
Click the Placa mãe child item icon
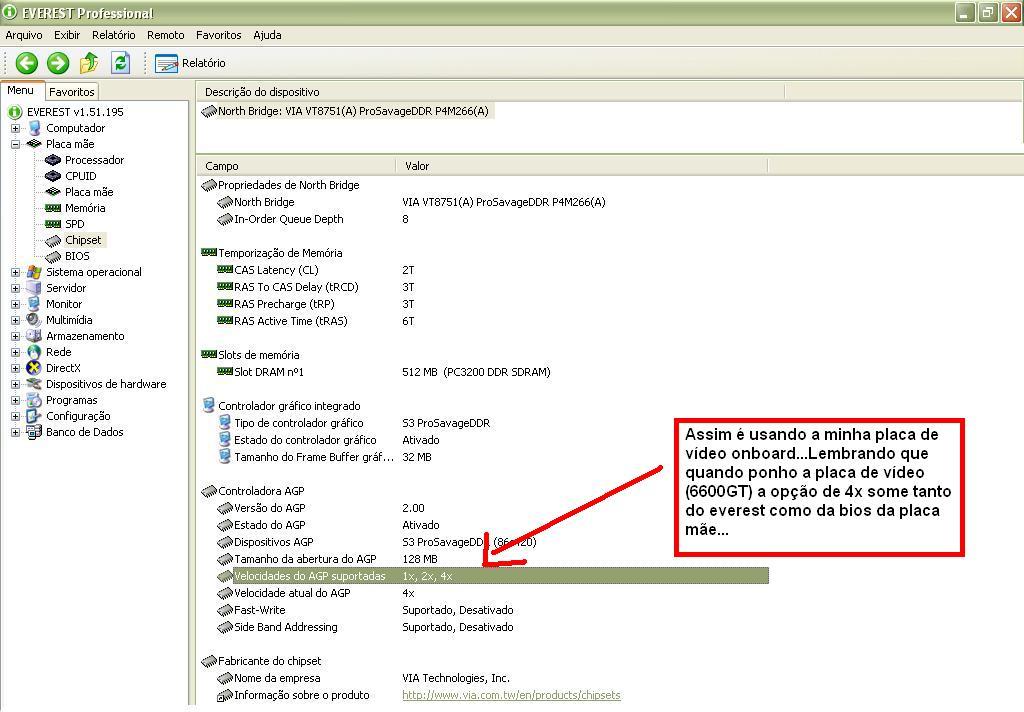point(53,192)
